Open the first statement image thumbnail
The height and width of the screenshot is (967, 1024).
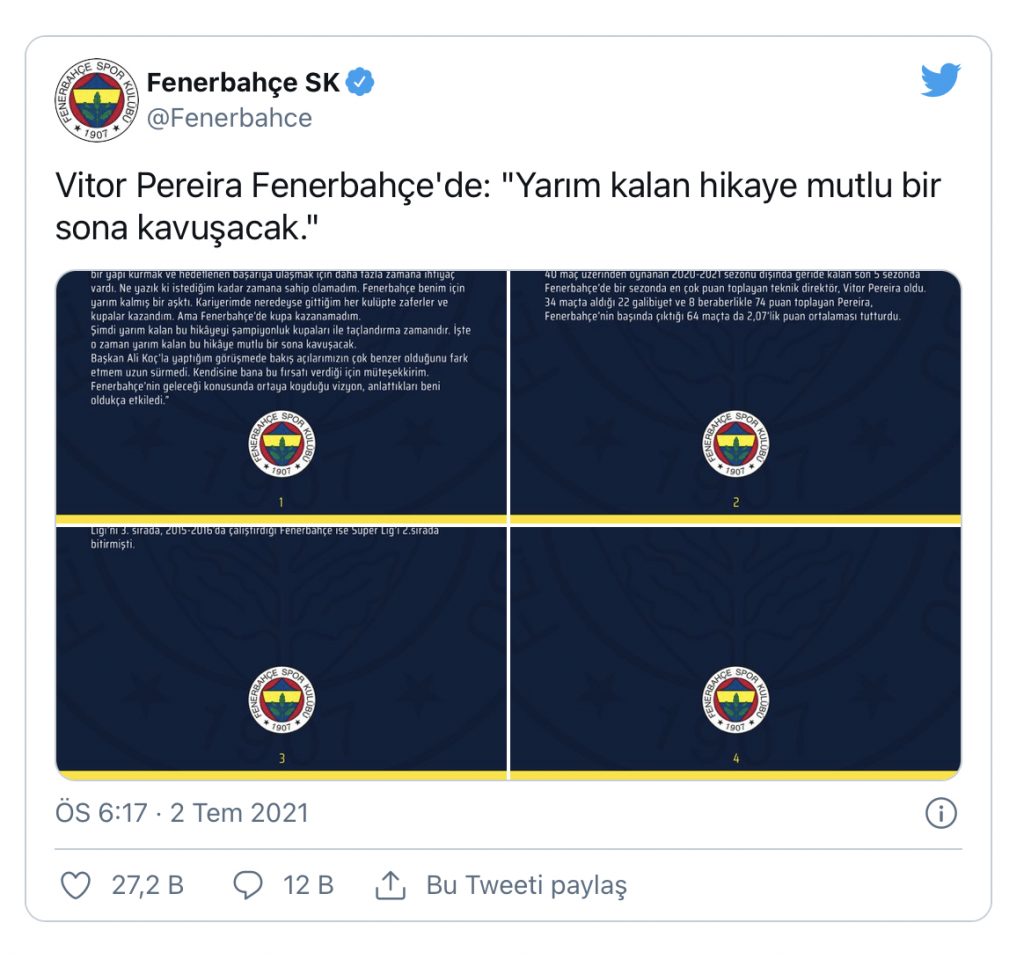tap(281, 397)
